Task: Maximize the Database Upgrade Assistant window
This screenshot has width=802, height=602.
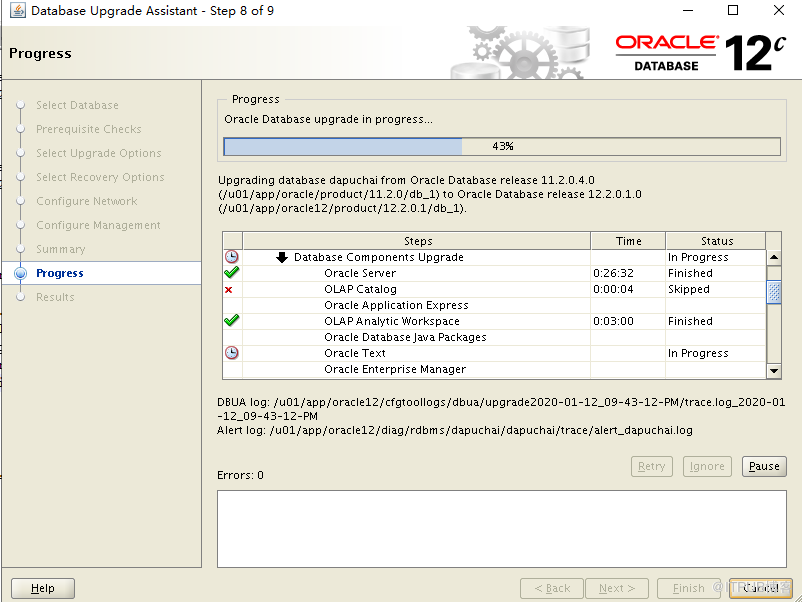Action: point(733,10)
